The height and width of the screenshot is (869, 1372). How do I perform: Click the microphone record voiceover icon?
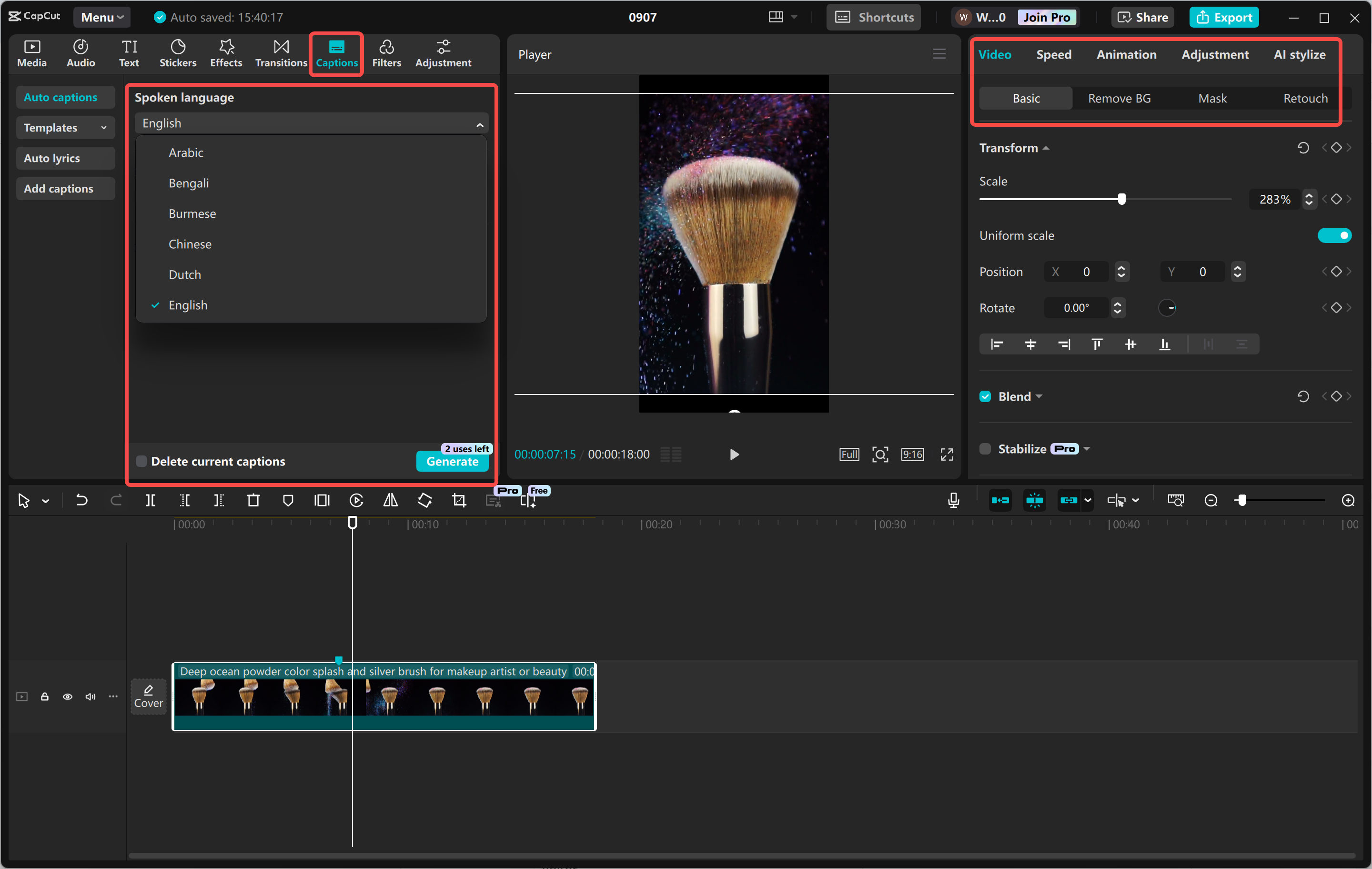(x=953, y=500)
